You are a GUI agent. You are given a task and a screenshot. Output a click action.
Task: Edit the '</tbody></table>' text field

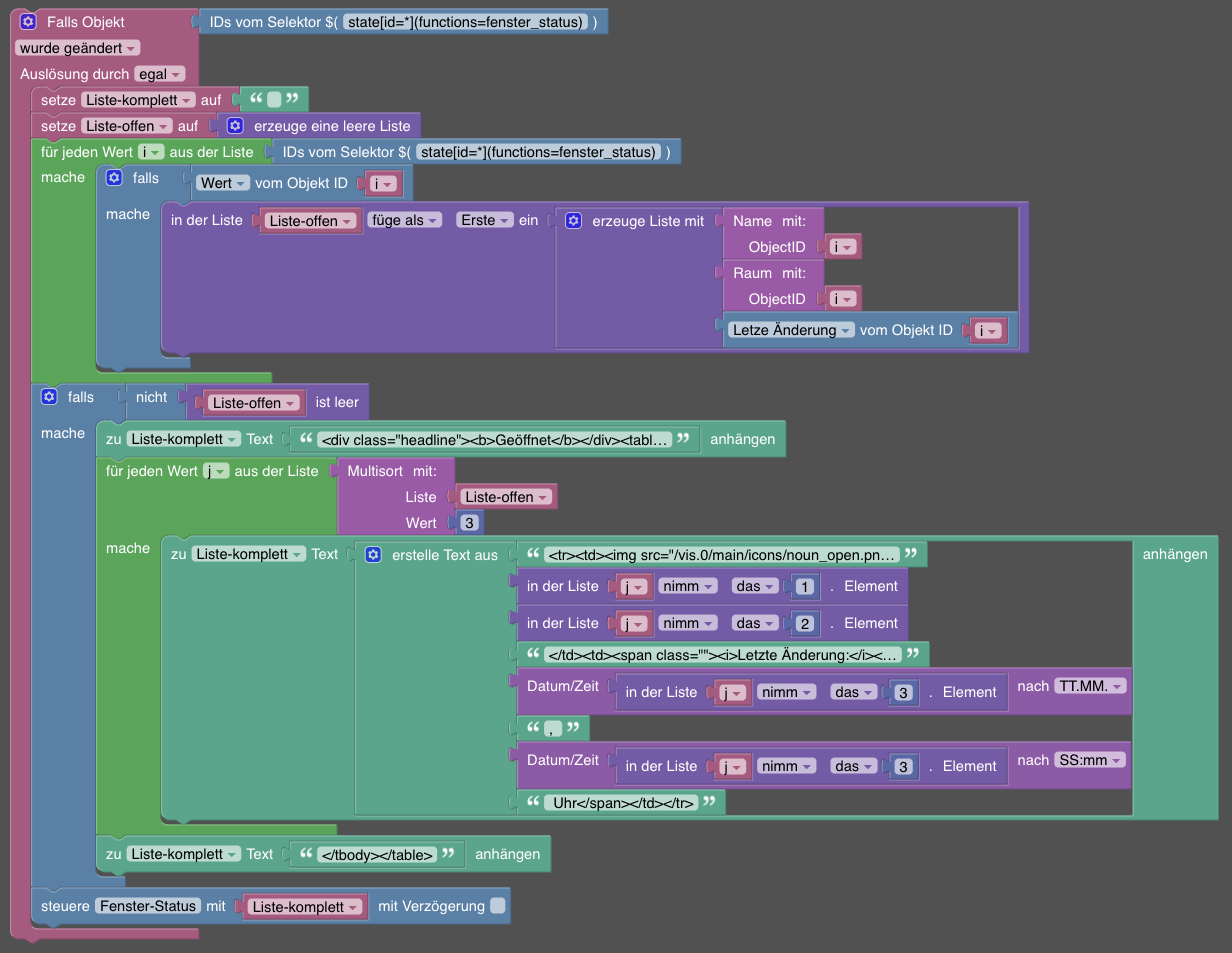(x=376, y=854)
